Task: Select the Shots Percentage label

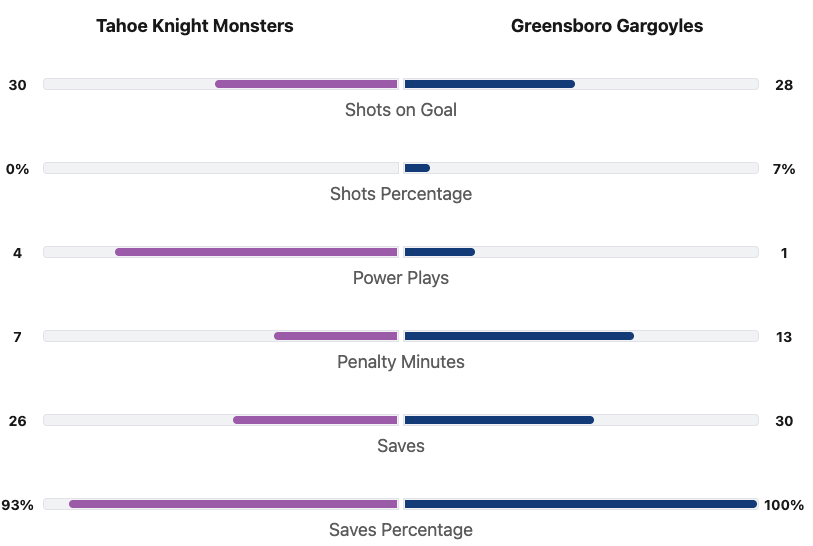Action: [401, 194]
